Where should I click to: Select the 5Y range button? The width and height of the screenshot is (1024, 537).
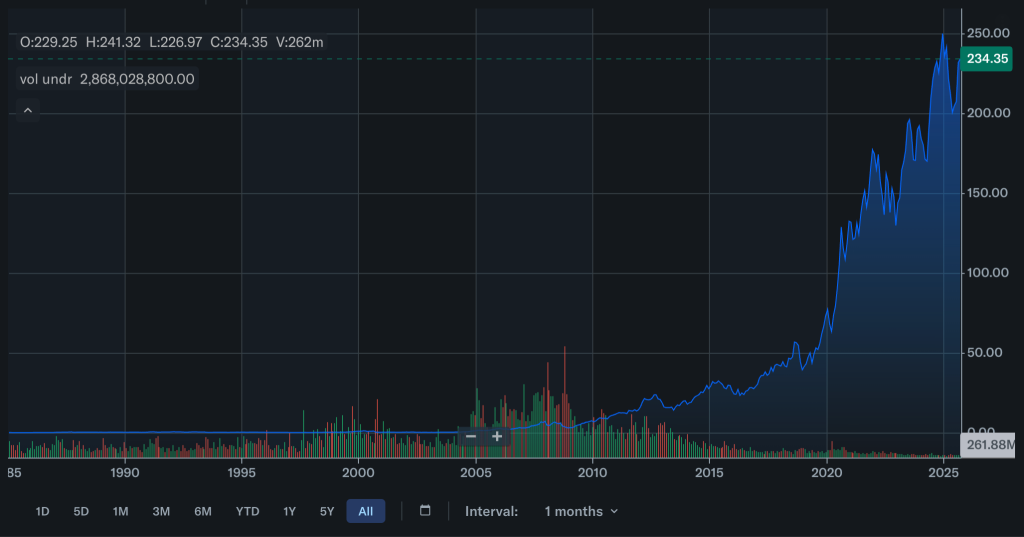pos(327,511)
